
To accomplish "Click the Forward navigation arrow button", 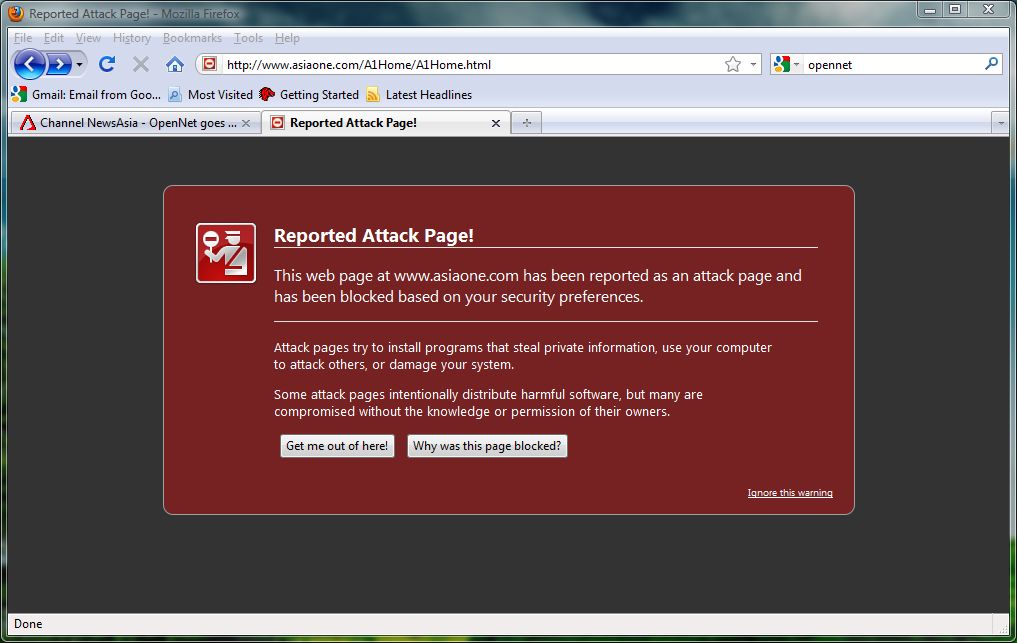I will pos(61,64).
